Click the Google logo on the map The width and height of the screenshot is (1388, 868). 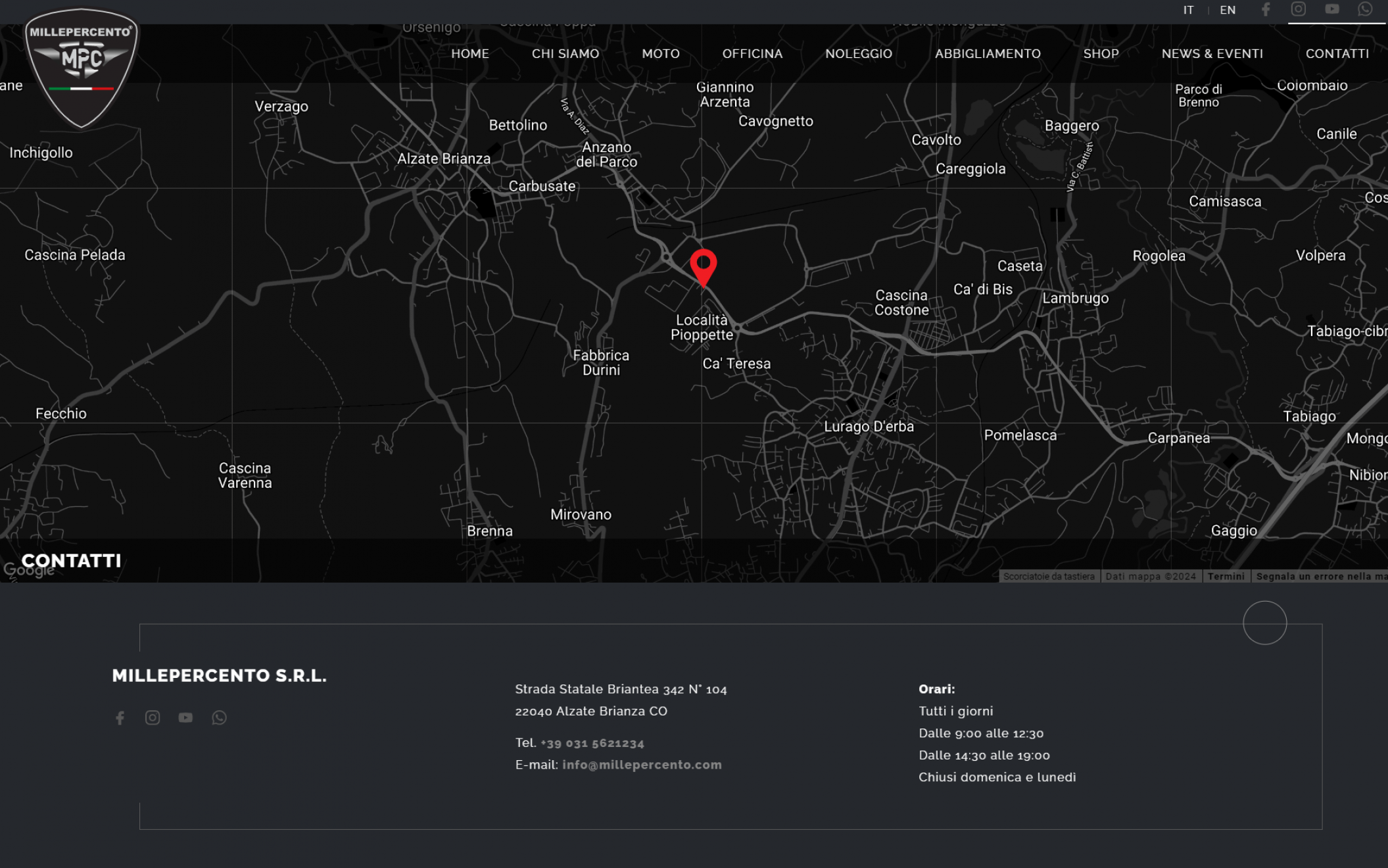[29, 569]
